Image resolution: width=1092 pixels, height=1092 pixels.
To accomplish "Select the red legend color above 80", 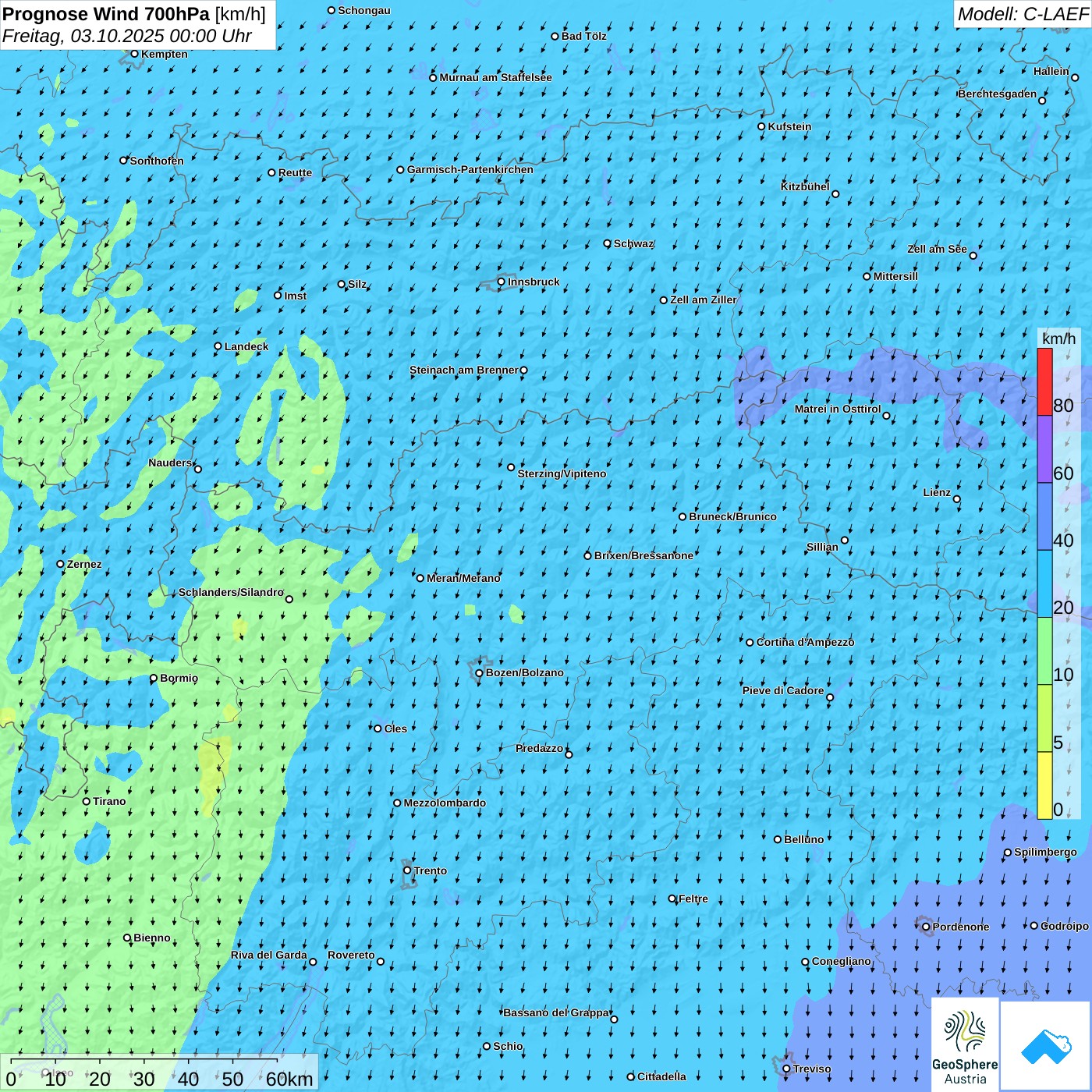I will (x=1044, y=381).
